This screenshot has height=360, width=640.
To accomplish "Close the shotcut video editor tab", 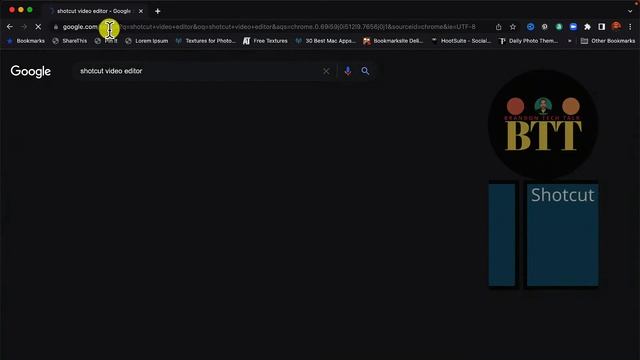I will pos(141,11).
